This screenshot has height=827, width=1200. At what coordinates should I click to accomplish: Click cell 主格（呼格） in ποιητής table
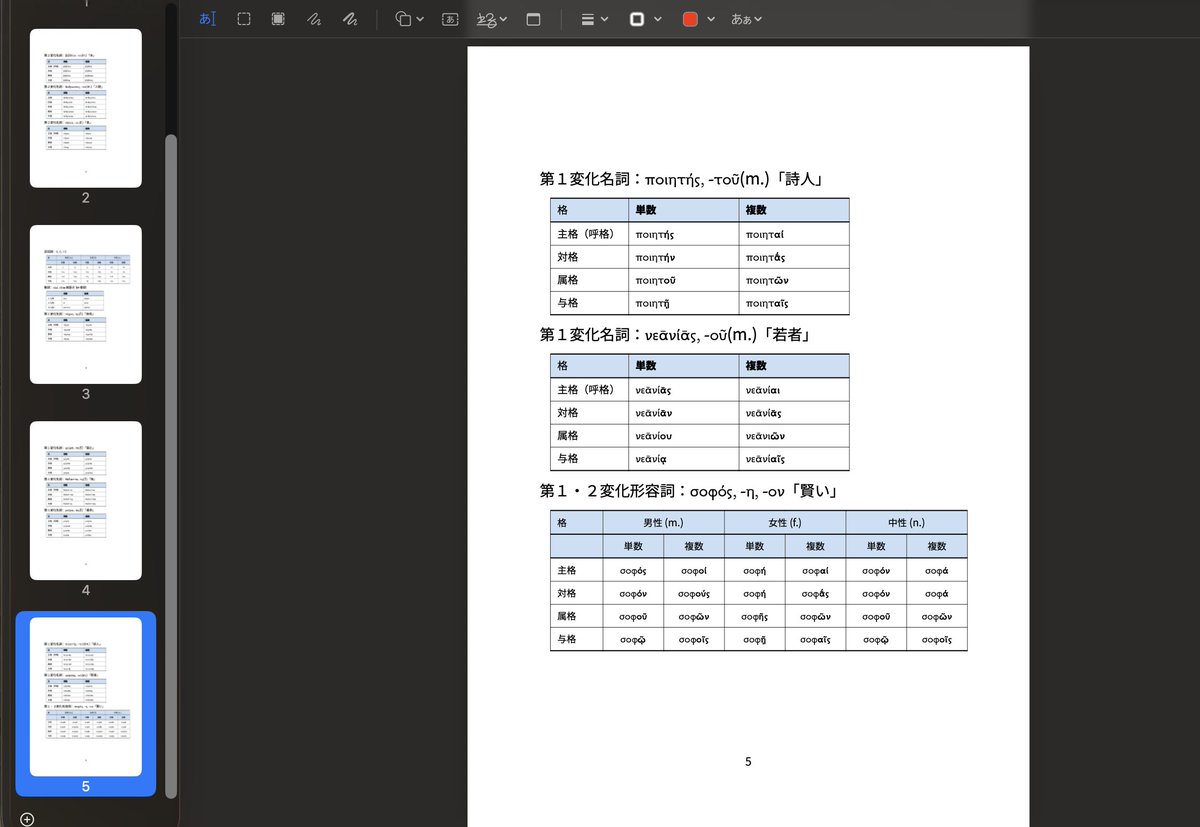[588, 234]
